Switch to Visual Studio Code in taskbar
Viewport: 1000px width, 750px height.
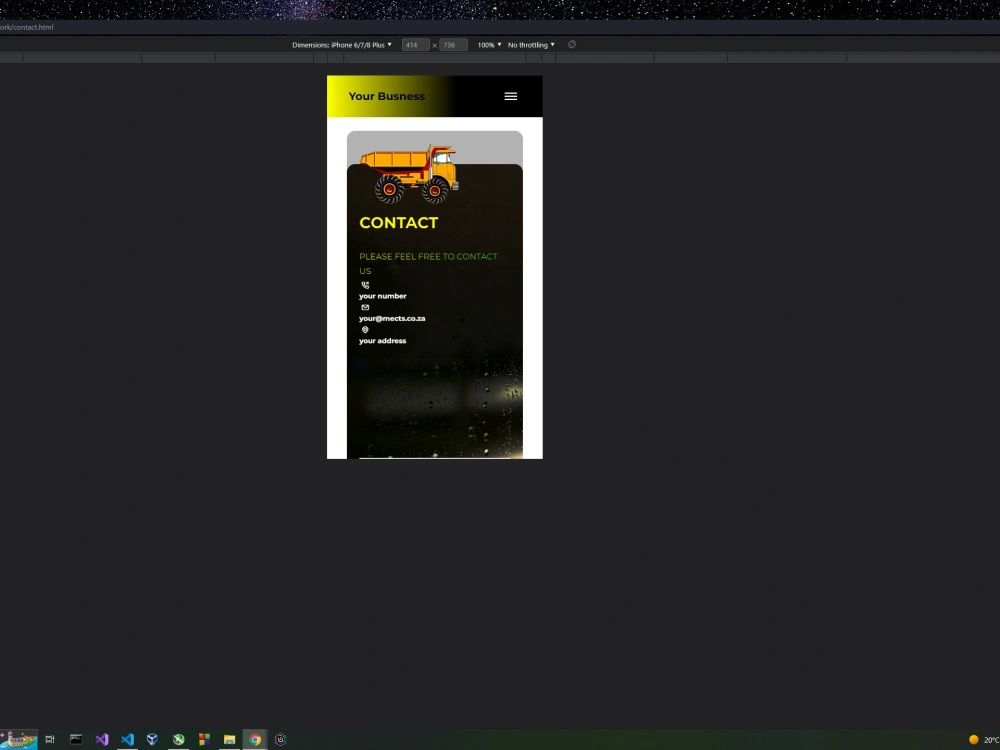(x=128, y=739)
